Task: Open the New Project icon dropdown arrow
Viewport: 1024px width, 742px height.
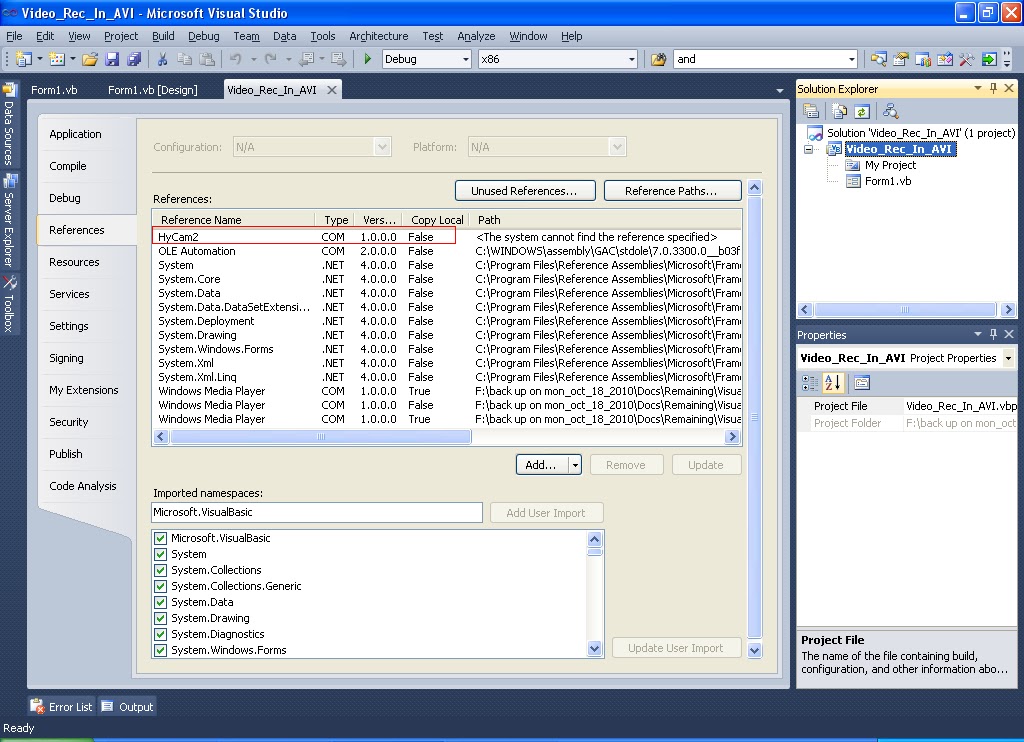Action: point(40,59)
